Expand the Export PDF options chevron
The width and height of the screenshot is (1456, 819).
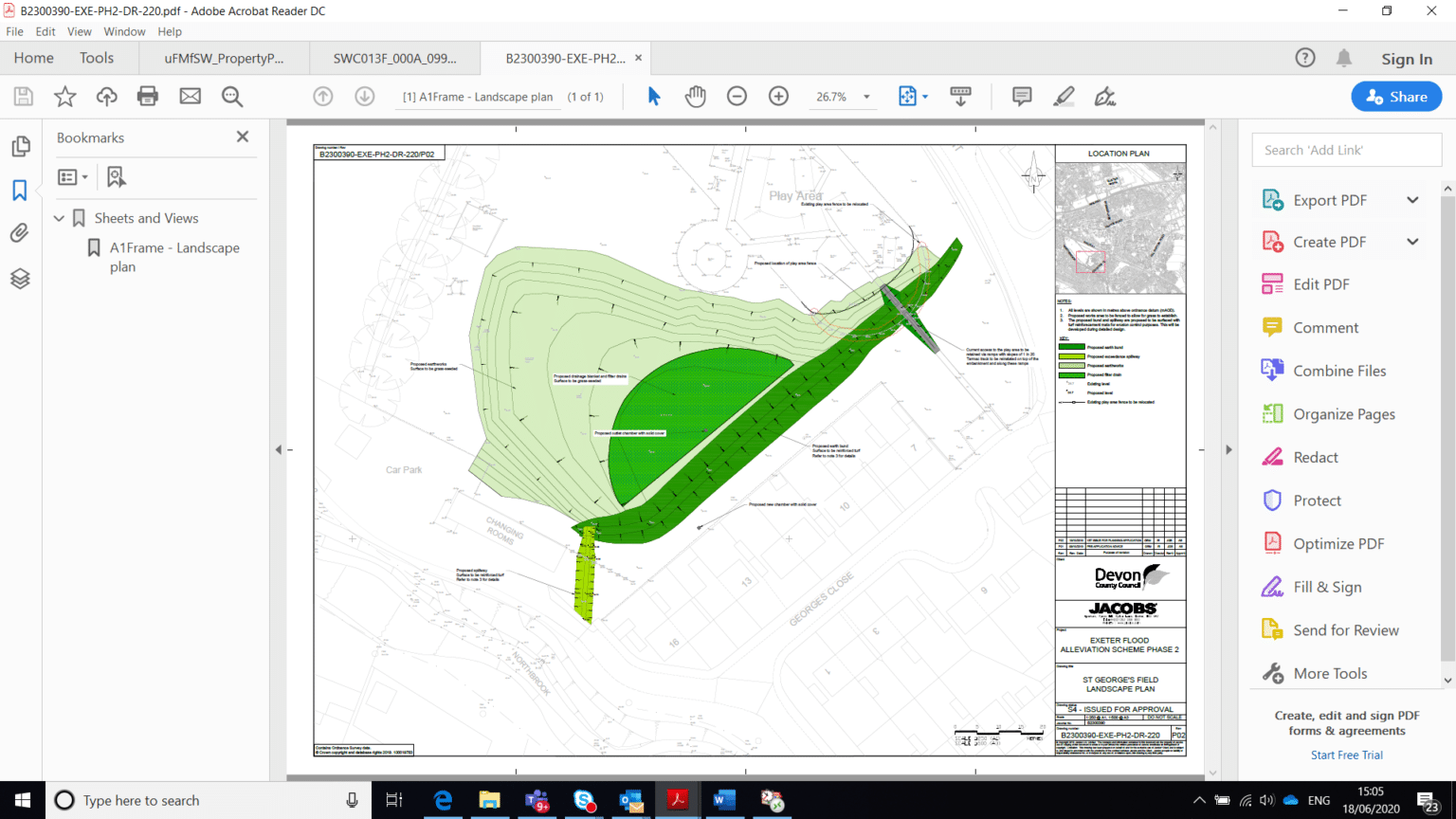point(1413,199)
